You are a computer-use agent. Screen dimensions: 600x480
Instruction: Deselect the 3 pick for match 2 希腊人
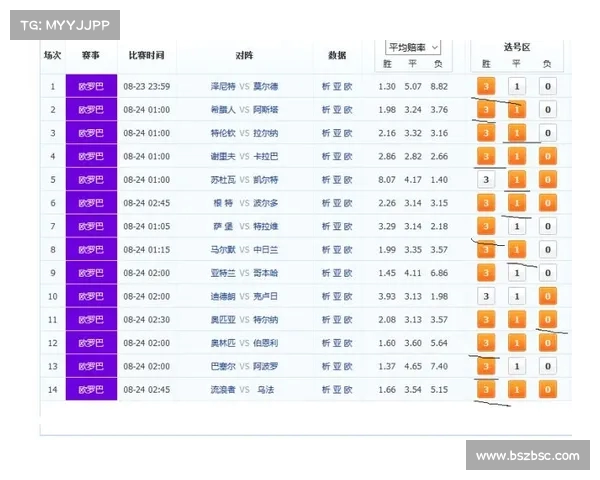click(486, 110)
